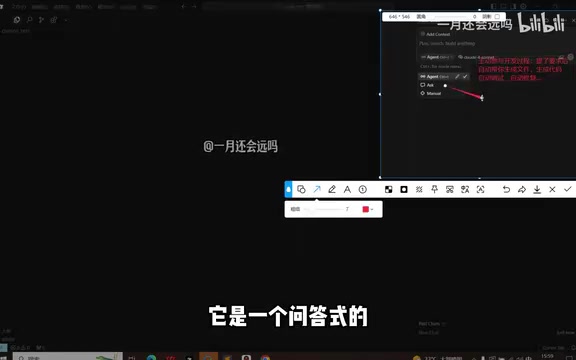Screen dimensions: 576x360
Task: Expand more sidebar views chevron
Action: click(x=66, y=20)
